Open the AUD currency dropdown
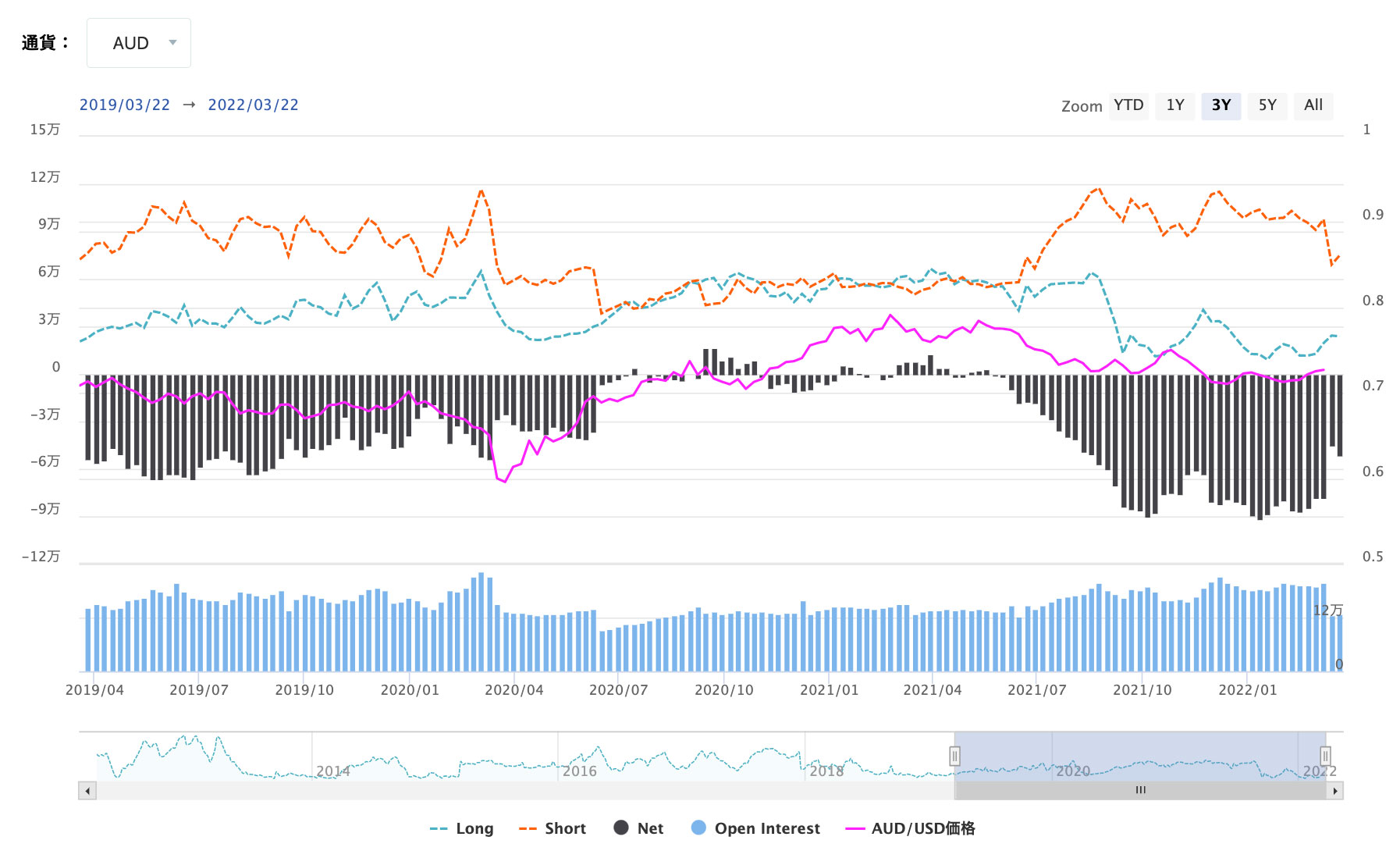Screen dimensions: 1400x858 pyautogui.click(x=138, y=43)
